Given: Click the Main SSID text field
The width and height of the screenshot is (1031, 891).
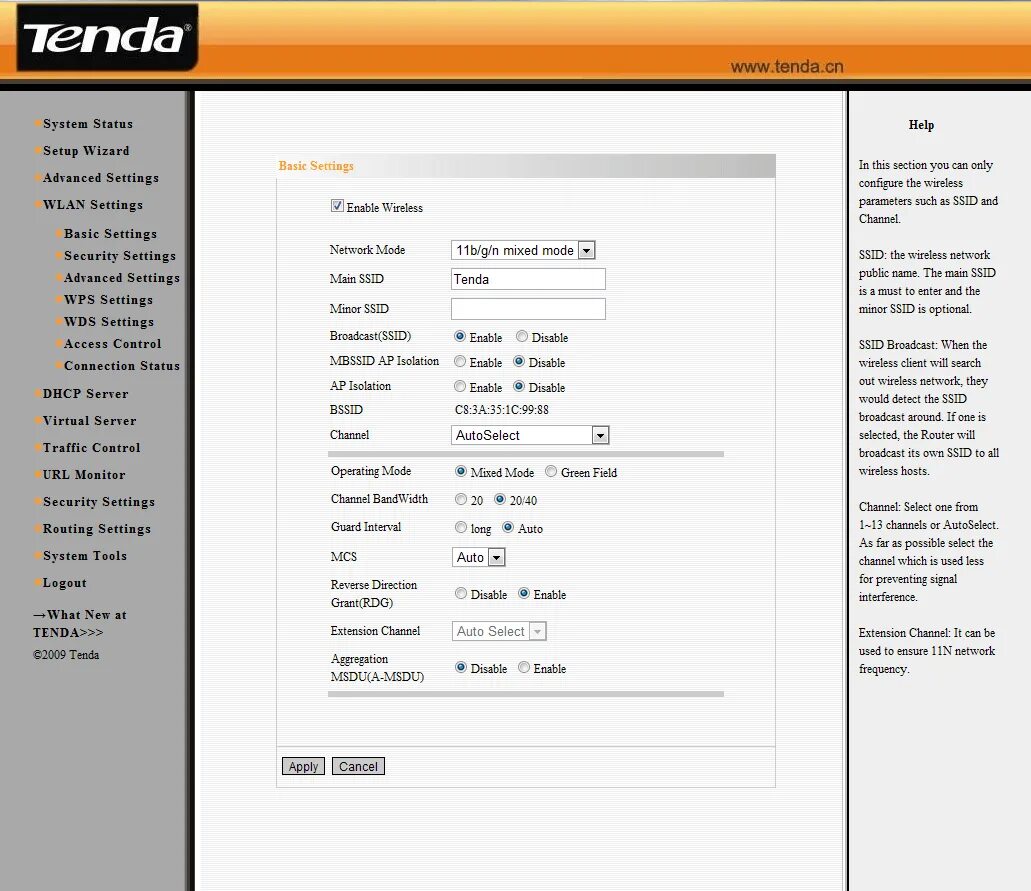Looking at the screenshot, I should [528, 279].
